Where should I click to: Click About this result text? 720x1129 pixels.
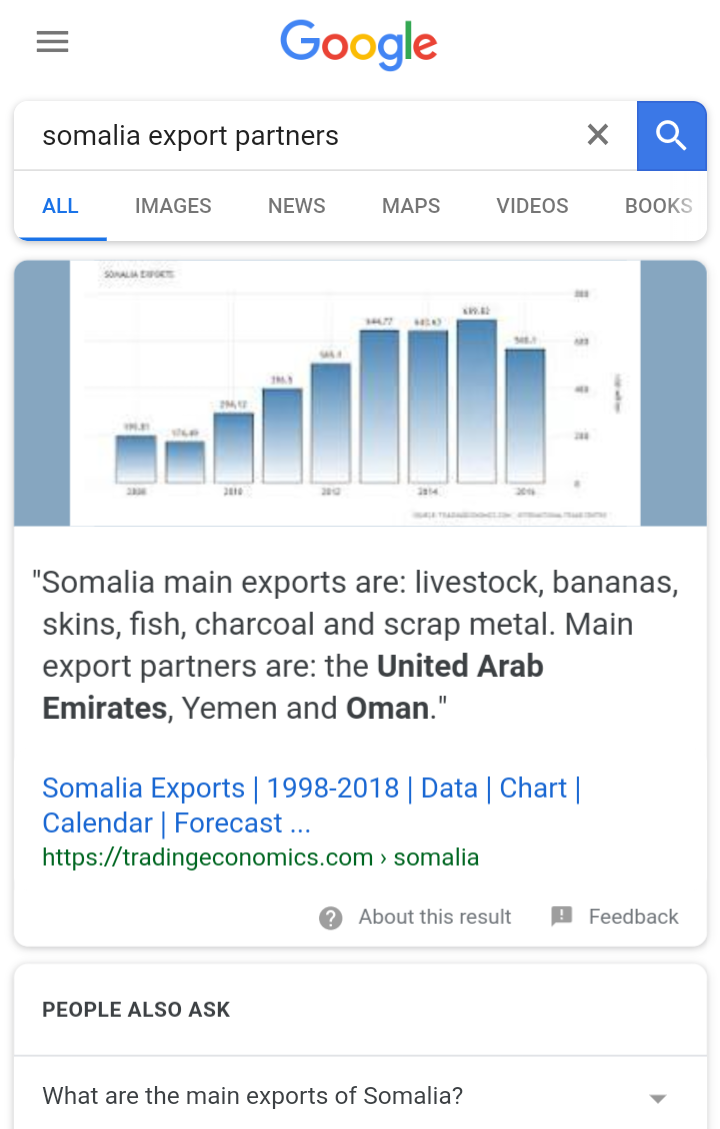(435, 917)
